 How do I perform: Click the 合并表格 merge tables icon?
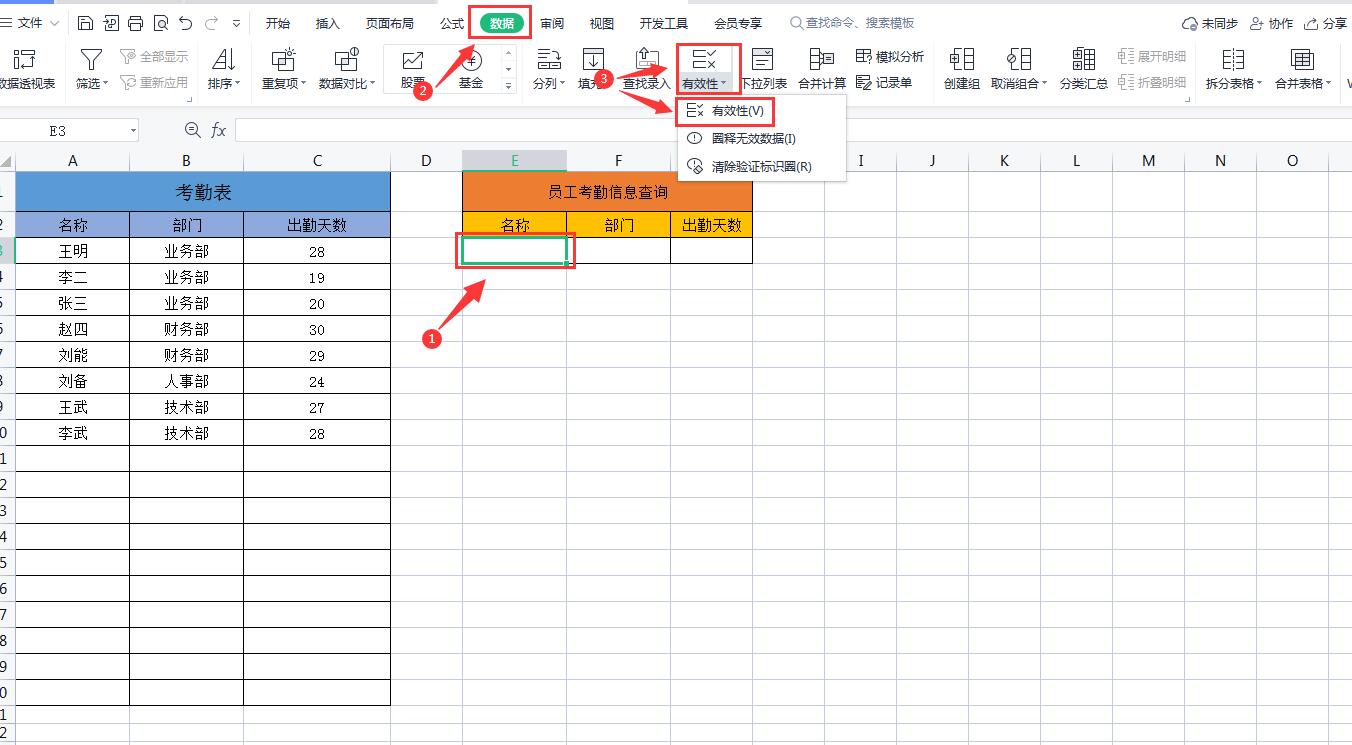click(1302, 60)
